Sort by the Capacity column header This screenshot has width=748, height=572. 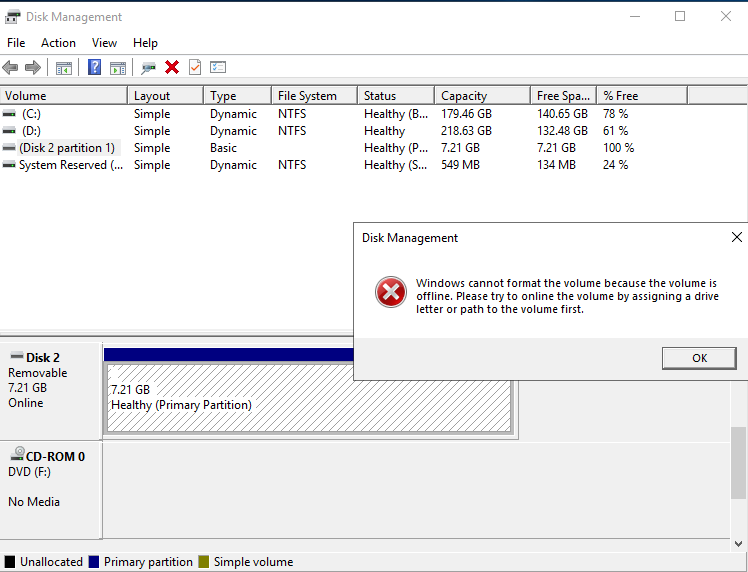482,95
